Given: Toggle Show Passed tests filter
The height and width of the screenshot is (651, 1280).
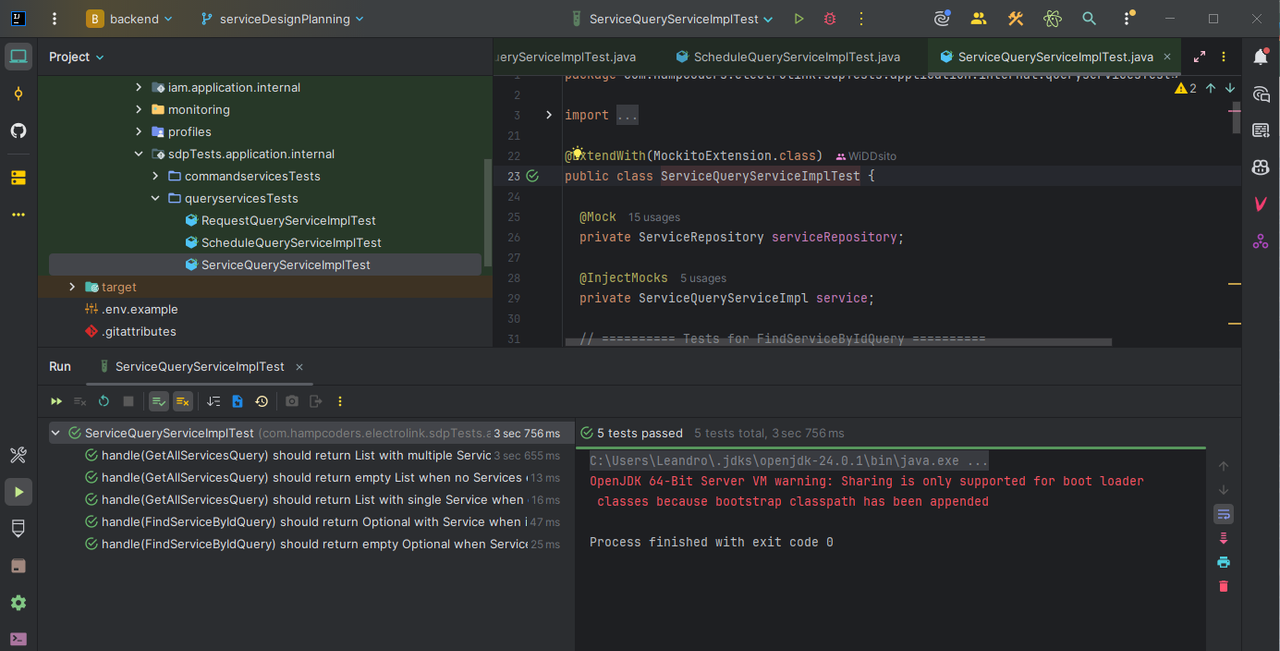Looking at the screenshot, I should pos(159,401).
